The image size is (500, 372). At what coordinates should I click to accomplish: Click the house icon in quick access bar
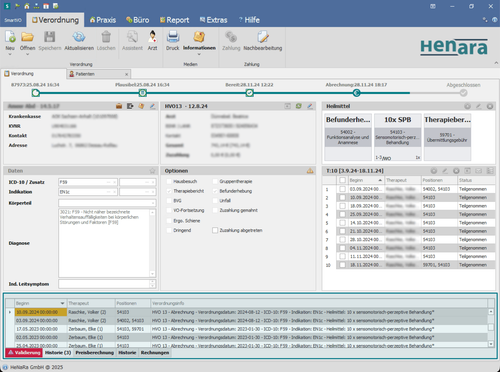[x=27, y=6]
